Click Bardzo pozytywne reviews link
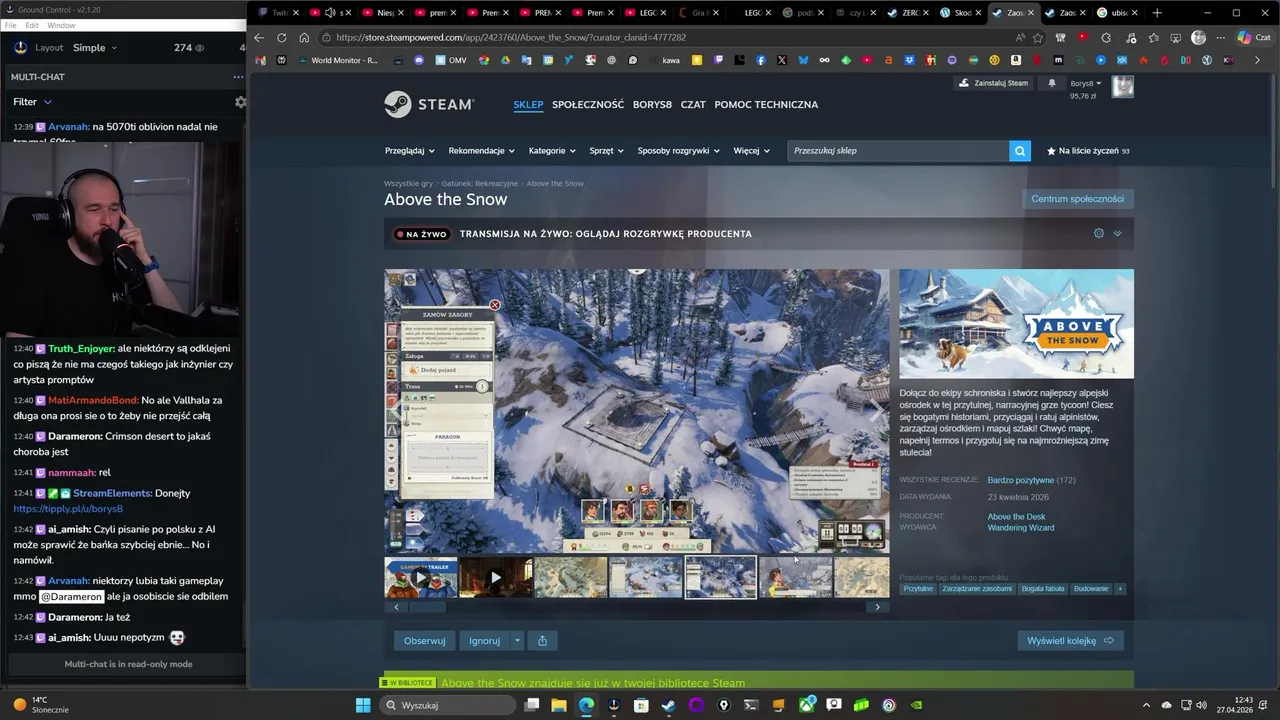This screenshot has height=720, width=1280. 1020,480
